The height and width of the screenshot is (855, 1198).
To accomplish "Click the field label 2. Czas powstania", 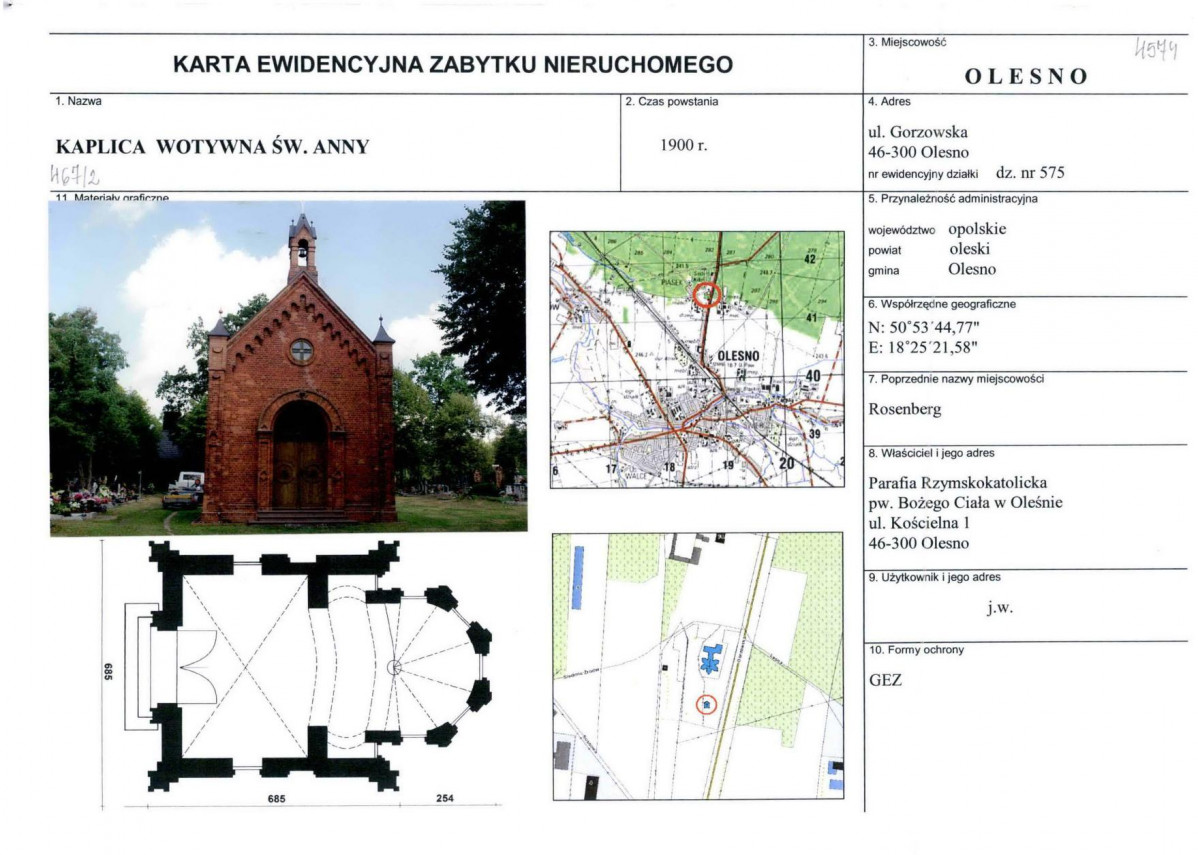I will pos(672,102).
